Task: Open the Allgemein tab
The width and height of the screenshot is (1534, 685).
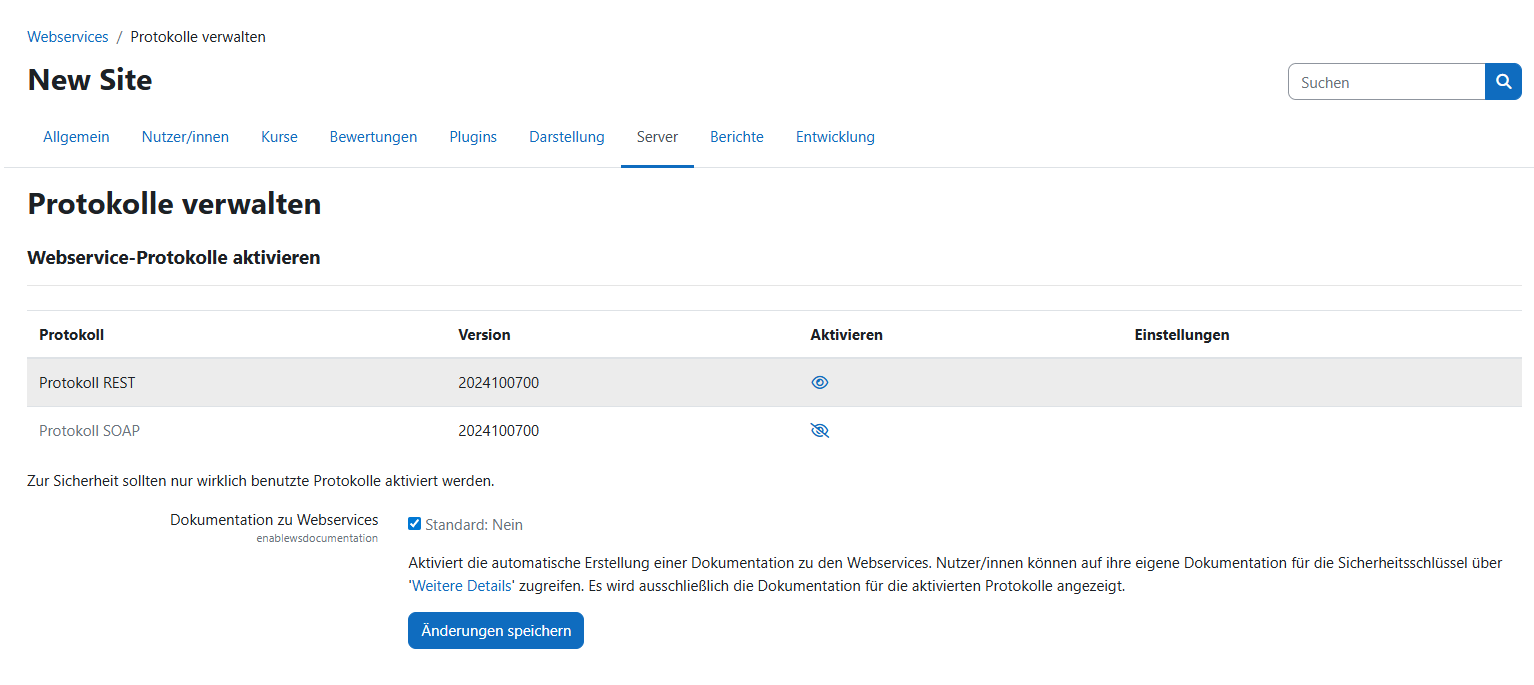Action: pyautogui.click(x=76, y=137)
